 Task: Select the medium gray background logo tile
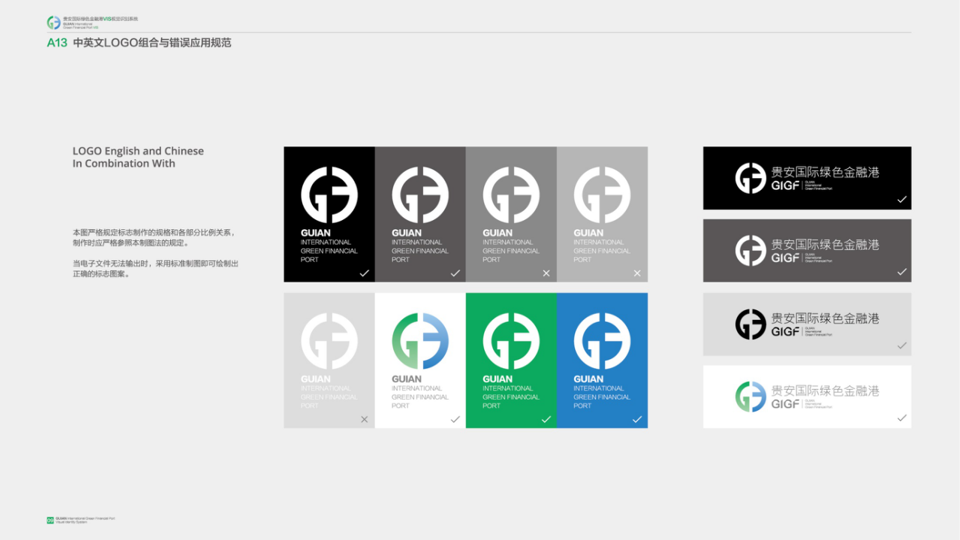(511, 214)
